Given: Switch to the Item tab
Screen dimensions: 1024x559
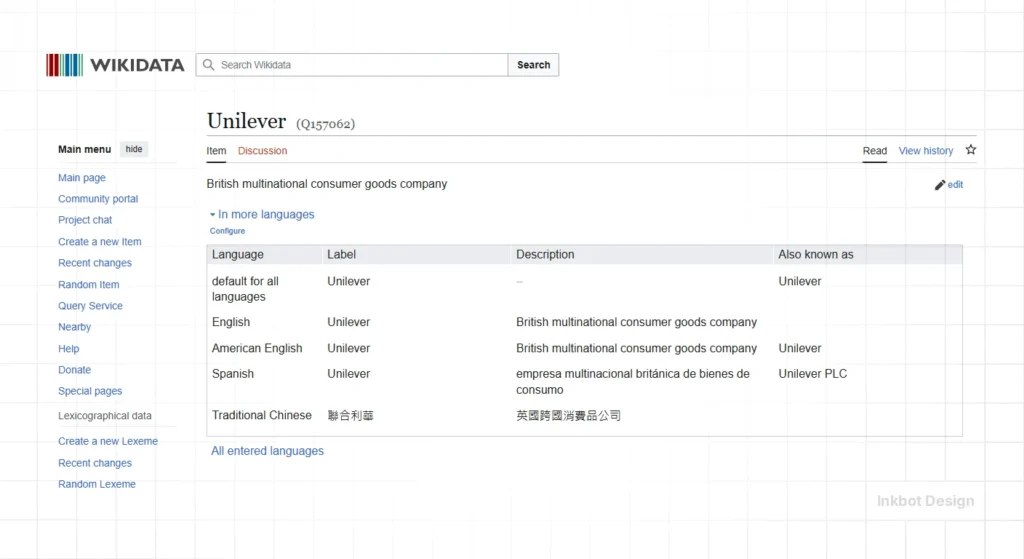Looking at the screenshot, I should (x=216, y=151).
